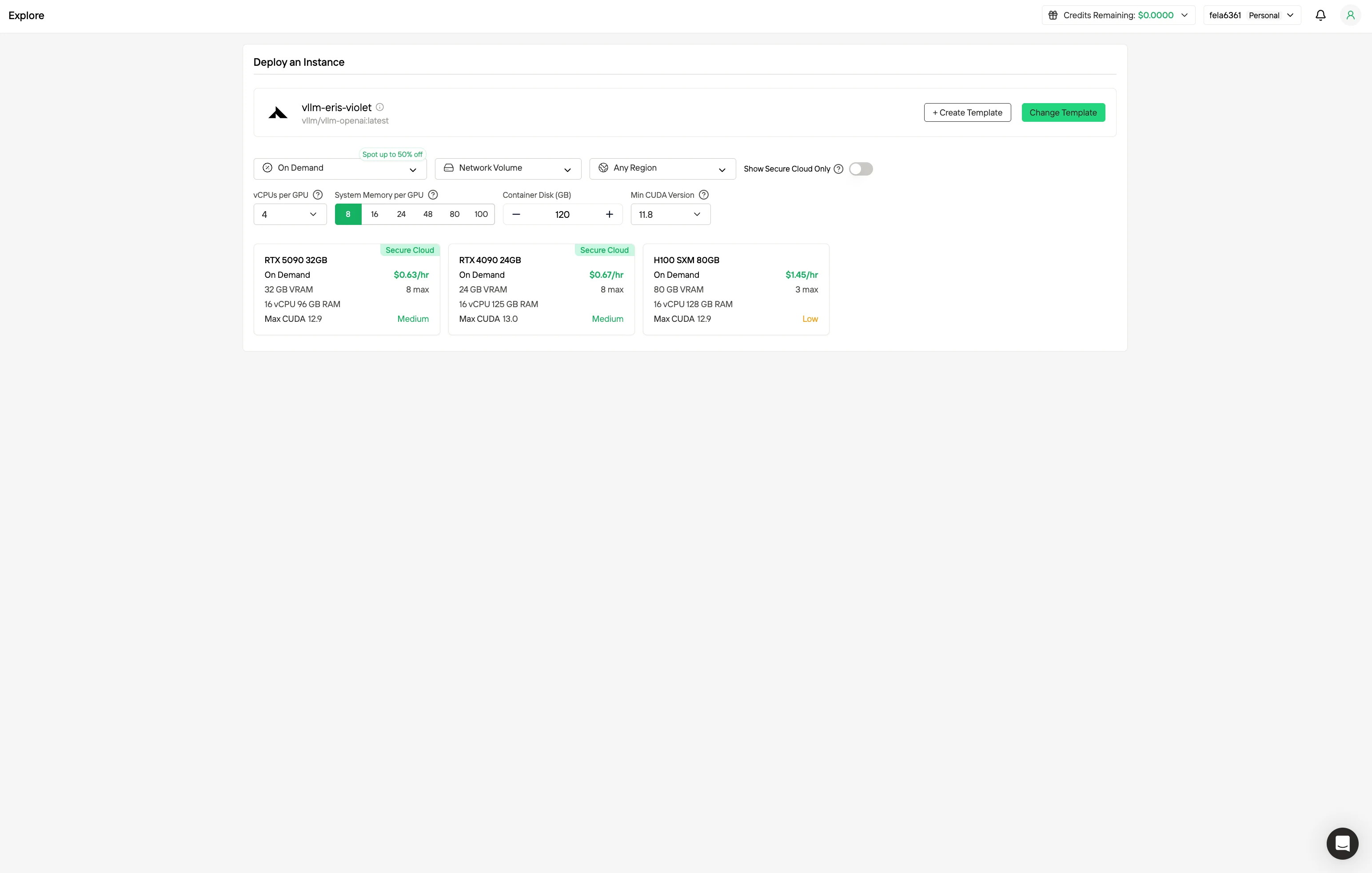Click the $1.45/hr price
Screen dimensions: 1372x873
tap(802, 275)
